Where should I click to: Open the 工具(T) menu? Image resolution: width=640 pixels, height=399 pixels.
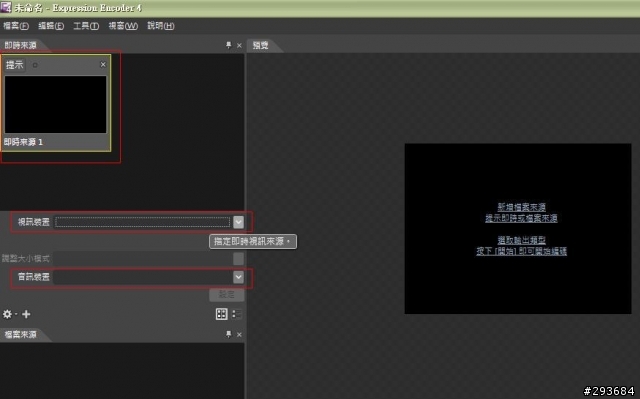(x=86, y=26)
